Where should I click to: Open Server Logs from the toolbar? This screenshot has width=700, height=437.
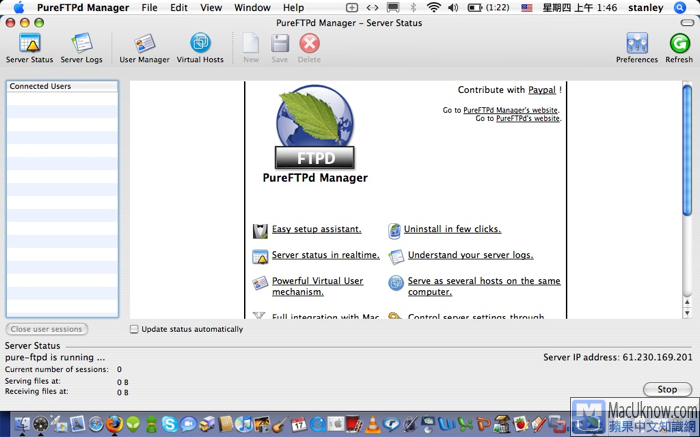[81, 48]
